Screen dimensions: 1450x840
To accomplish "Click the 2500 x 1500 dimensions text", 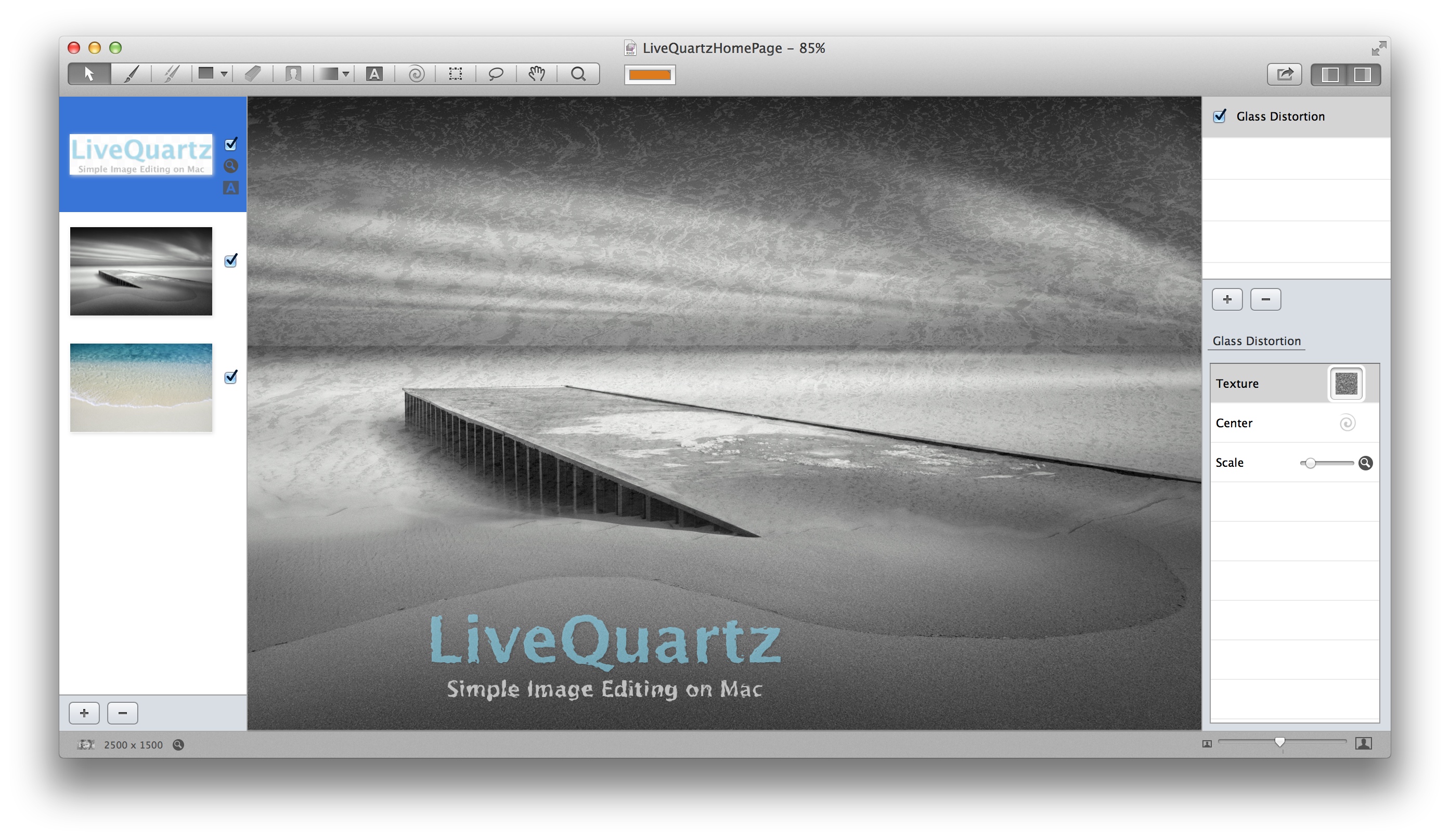I will tap(134, 744).
